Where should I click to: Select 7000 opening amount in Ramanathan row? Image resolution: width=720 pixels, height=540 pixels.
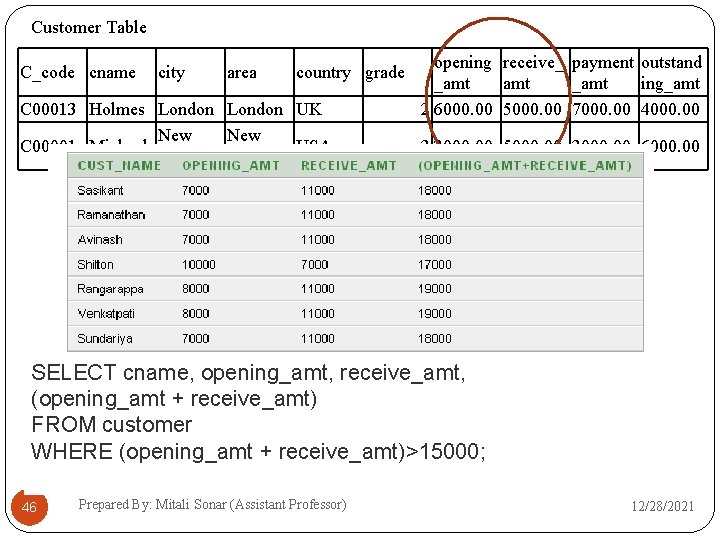point(196,215)
